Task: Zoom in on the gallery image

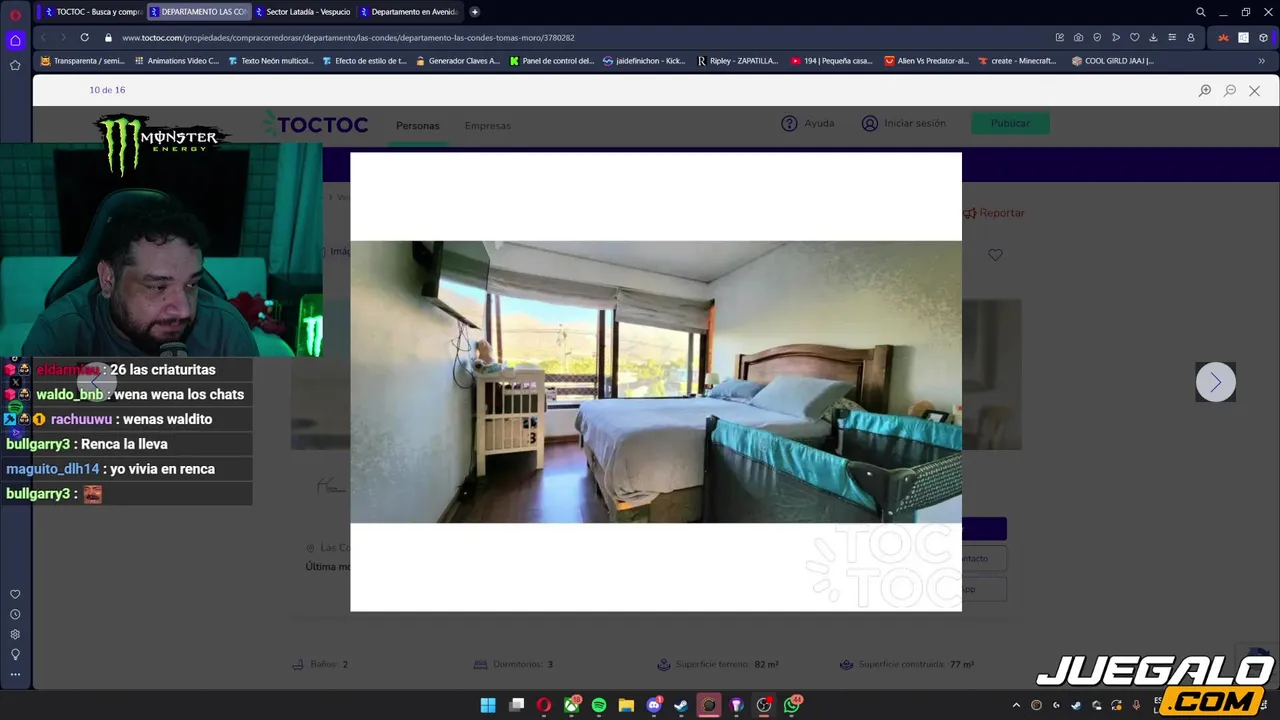Action: tap(1205, 90)
